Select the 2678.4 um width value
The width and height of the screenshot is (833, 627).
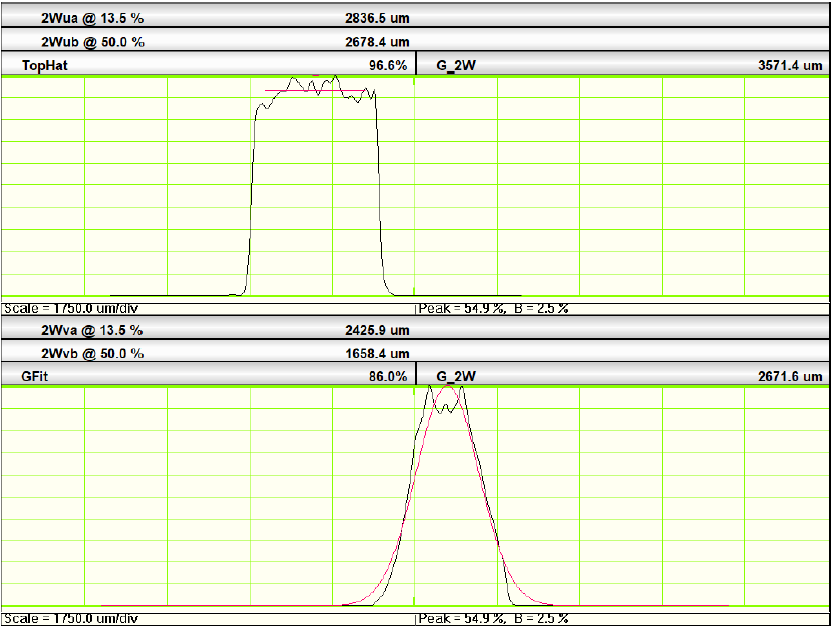coord(377,42)
